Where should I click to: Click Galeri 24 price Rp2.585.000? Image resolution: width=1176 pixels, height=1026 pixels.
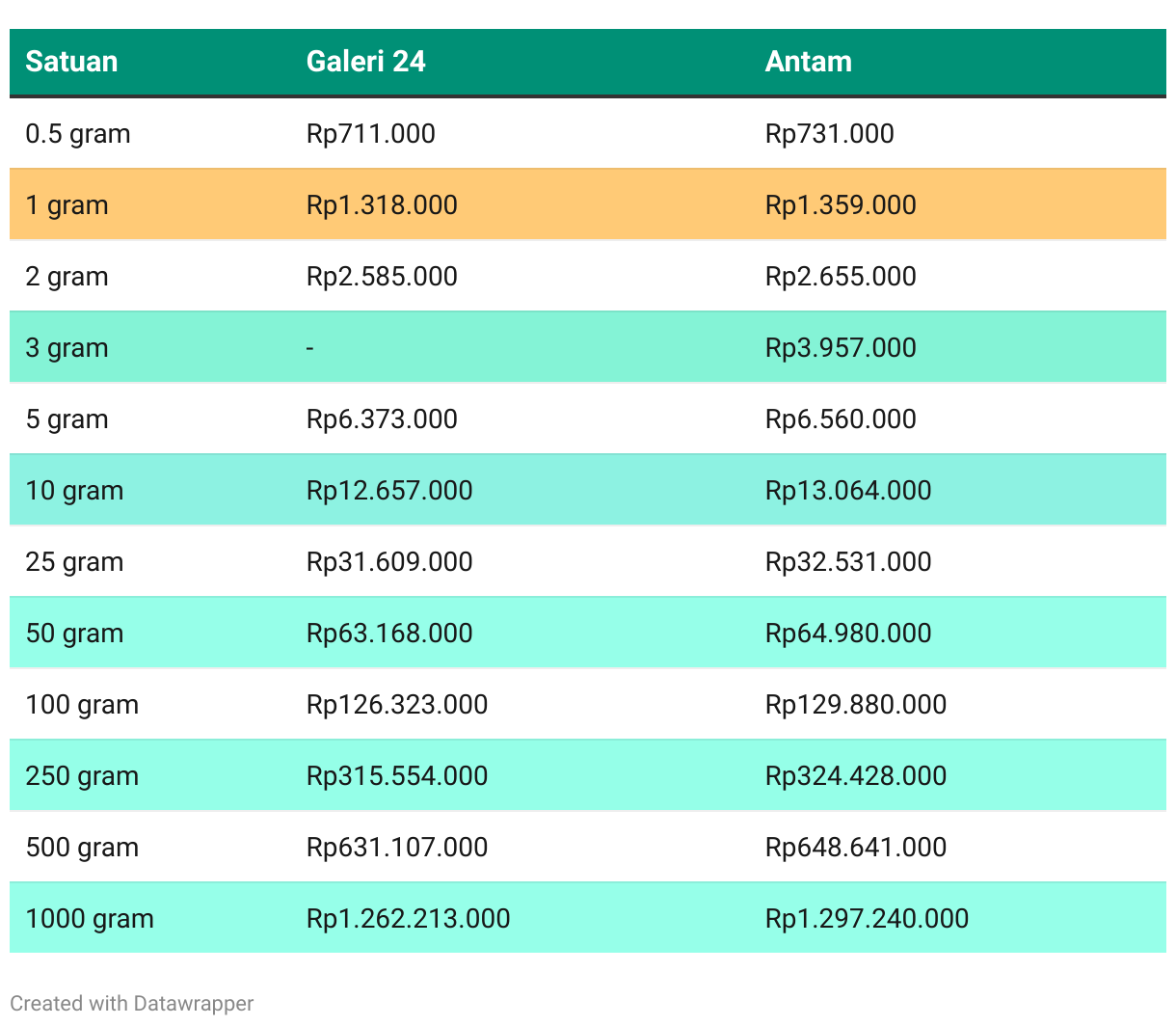(382, 277)
